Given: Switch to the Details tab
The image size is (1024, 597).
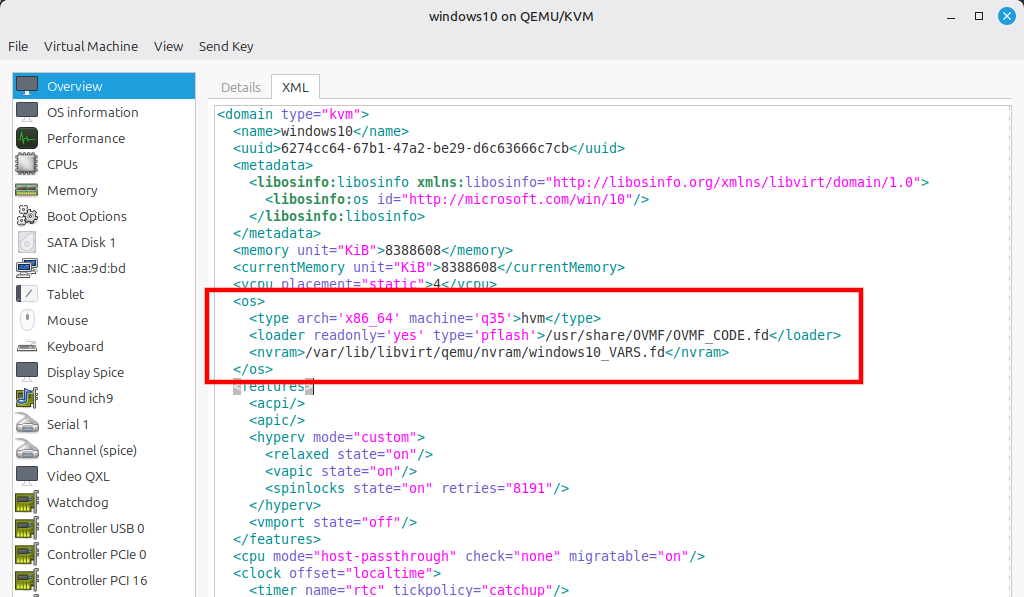Looking at the screenshot, I should click(240, 87).
